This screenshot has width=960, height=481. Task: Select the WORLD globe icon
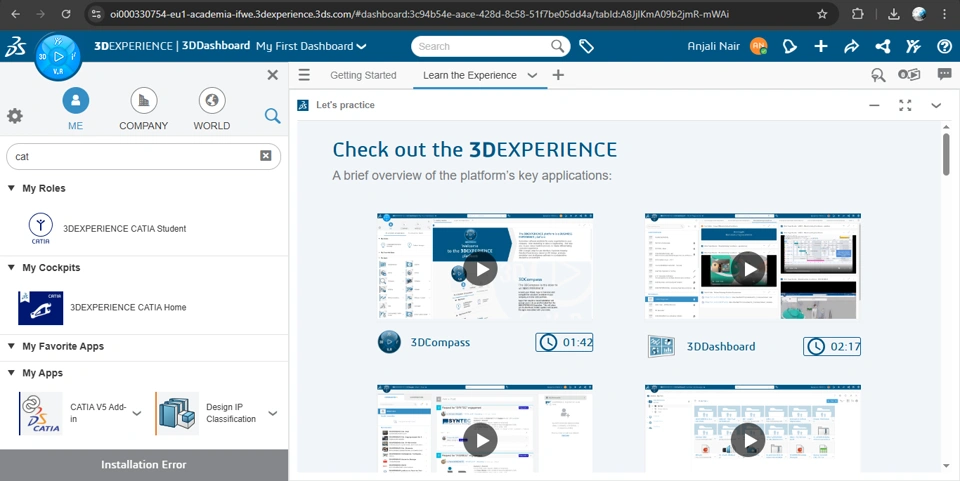[212, 100]
